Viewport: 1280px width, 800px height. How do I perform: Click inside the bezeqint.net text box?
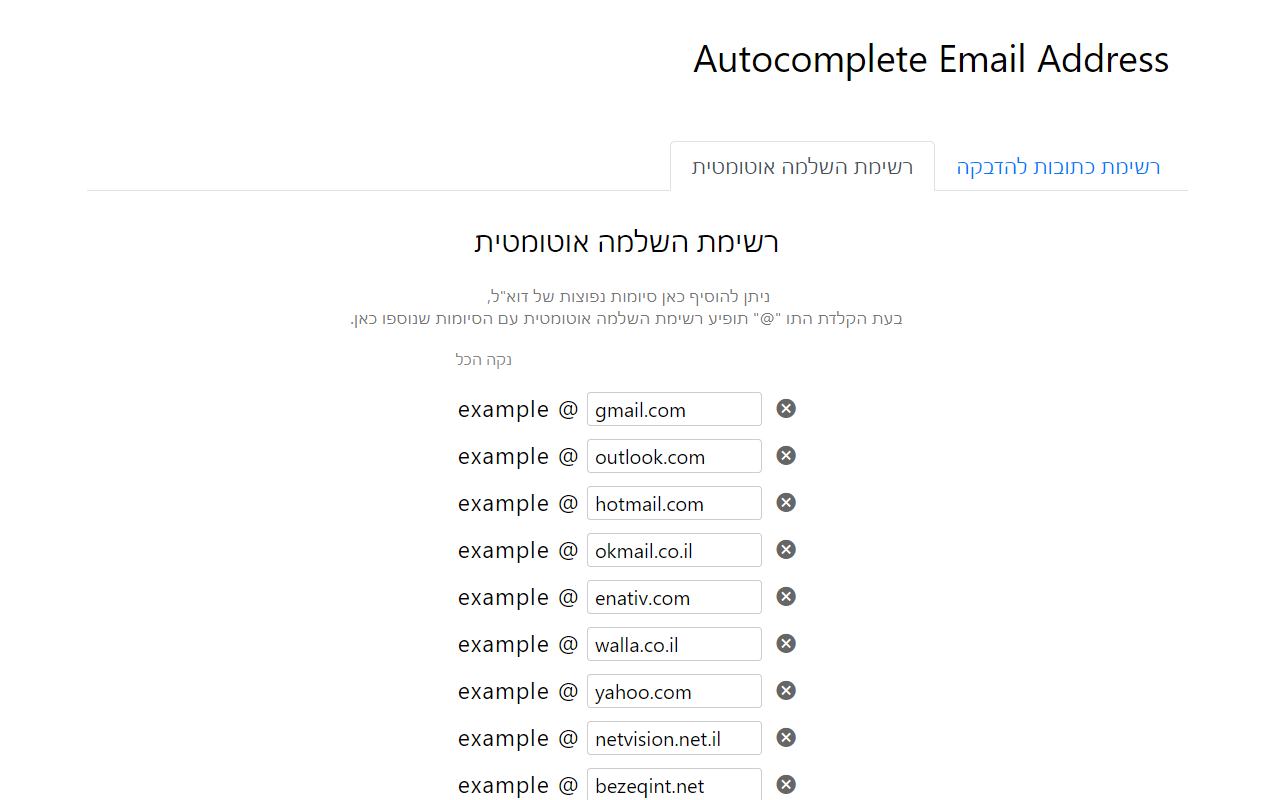point(673,785)
